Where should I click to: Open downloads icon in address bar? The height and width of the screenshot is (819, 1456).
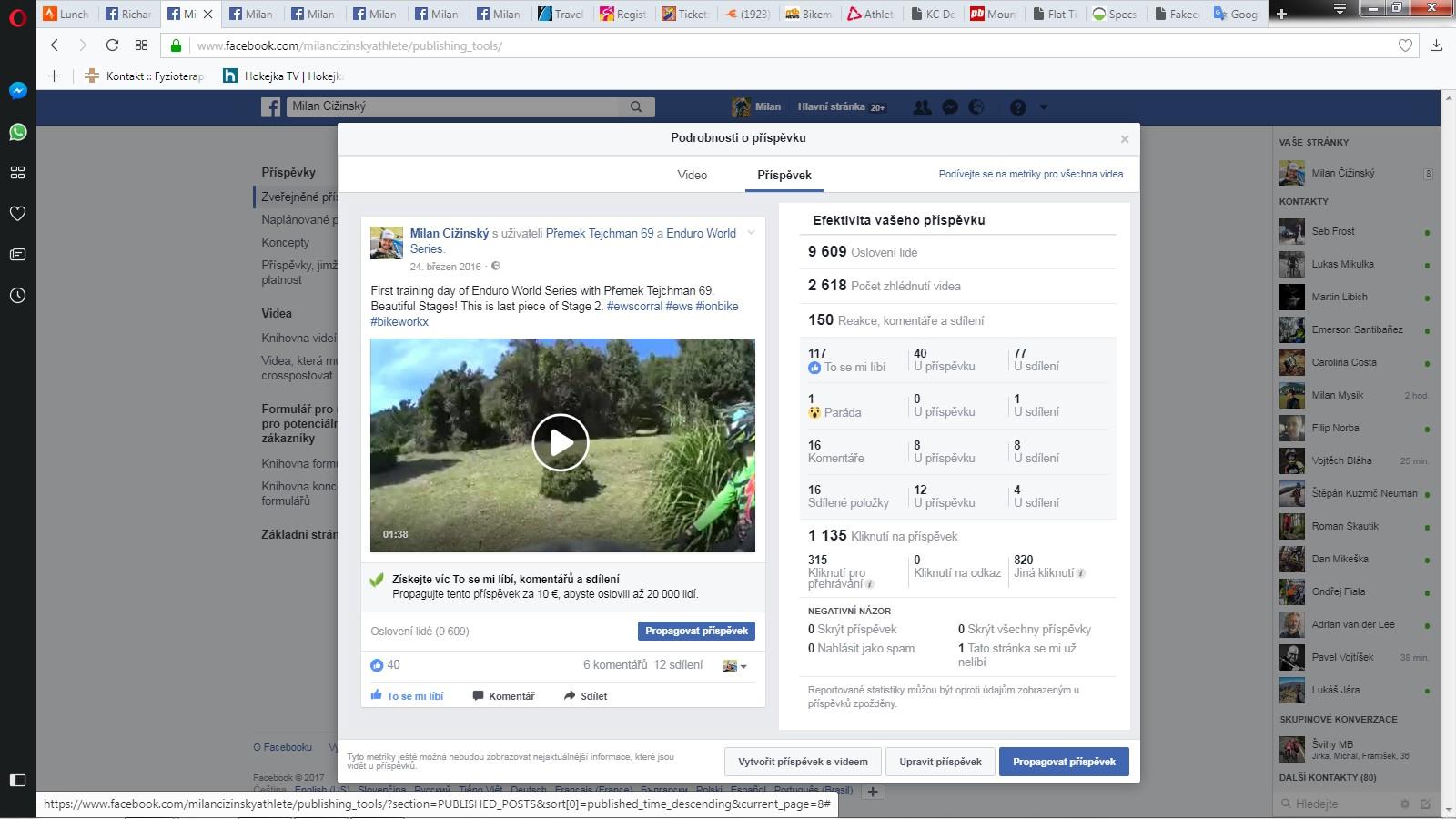tap(1436, 45)
